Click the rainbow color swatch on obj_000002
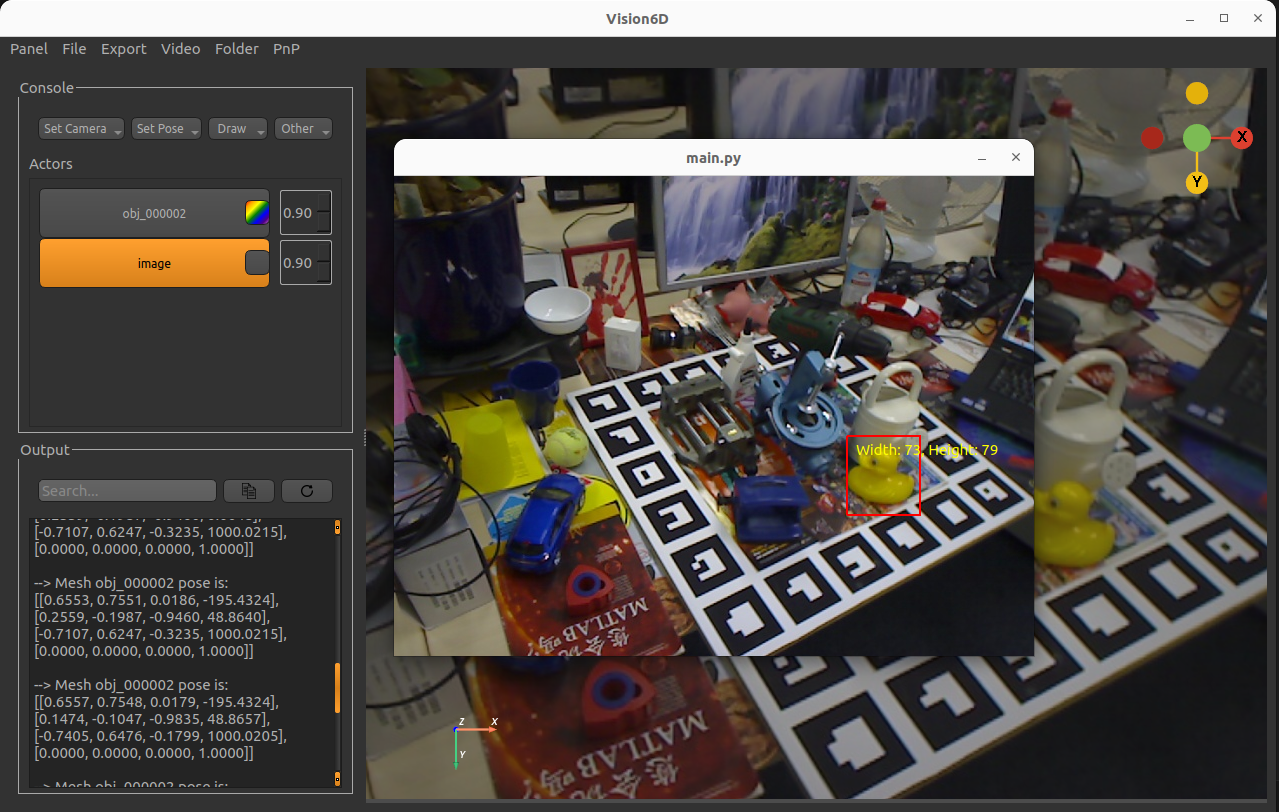The width and height of the screenshot is (1279, 812). pyautogui.click(x=258, y=211)
